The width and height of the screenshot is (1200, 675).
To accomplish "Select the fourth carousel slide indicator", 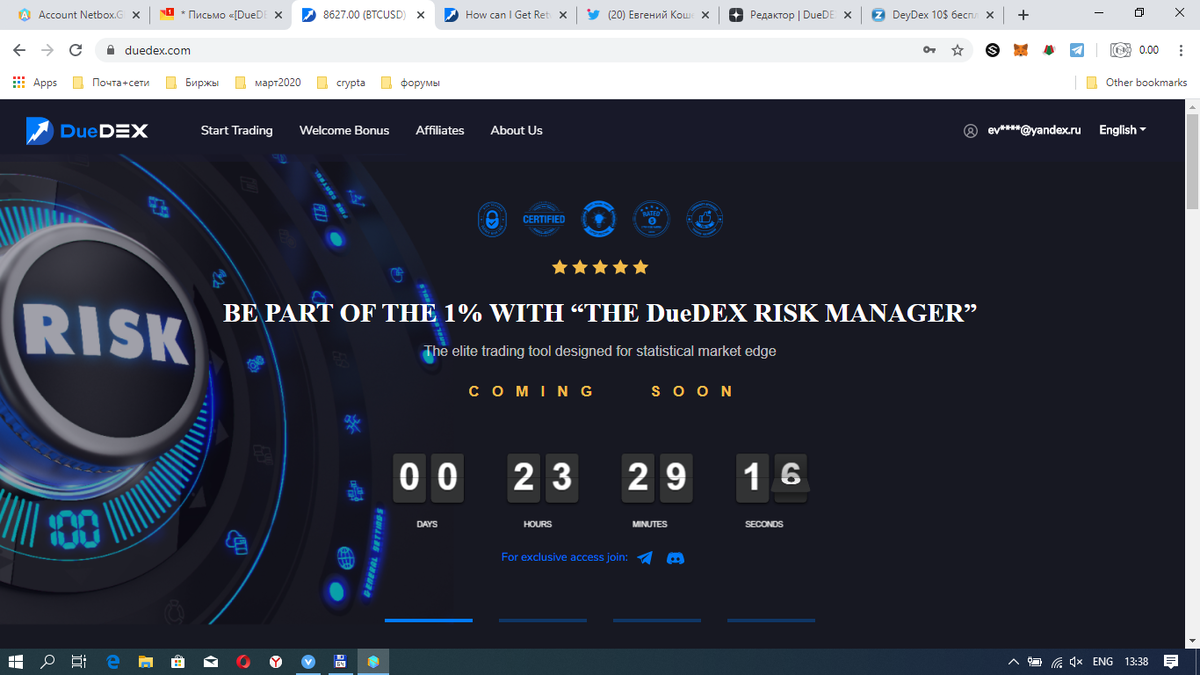I will click(771, 620).
